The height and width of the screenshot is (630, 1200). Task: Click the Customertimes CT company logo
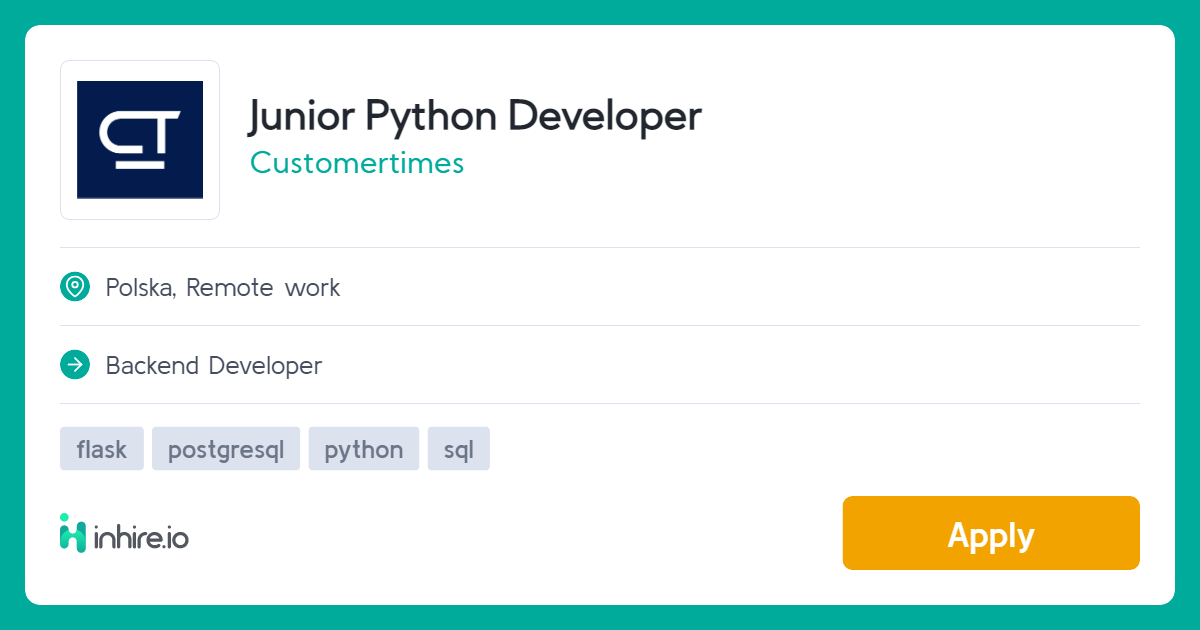(x=140, y=140)
